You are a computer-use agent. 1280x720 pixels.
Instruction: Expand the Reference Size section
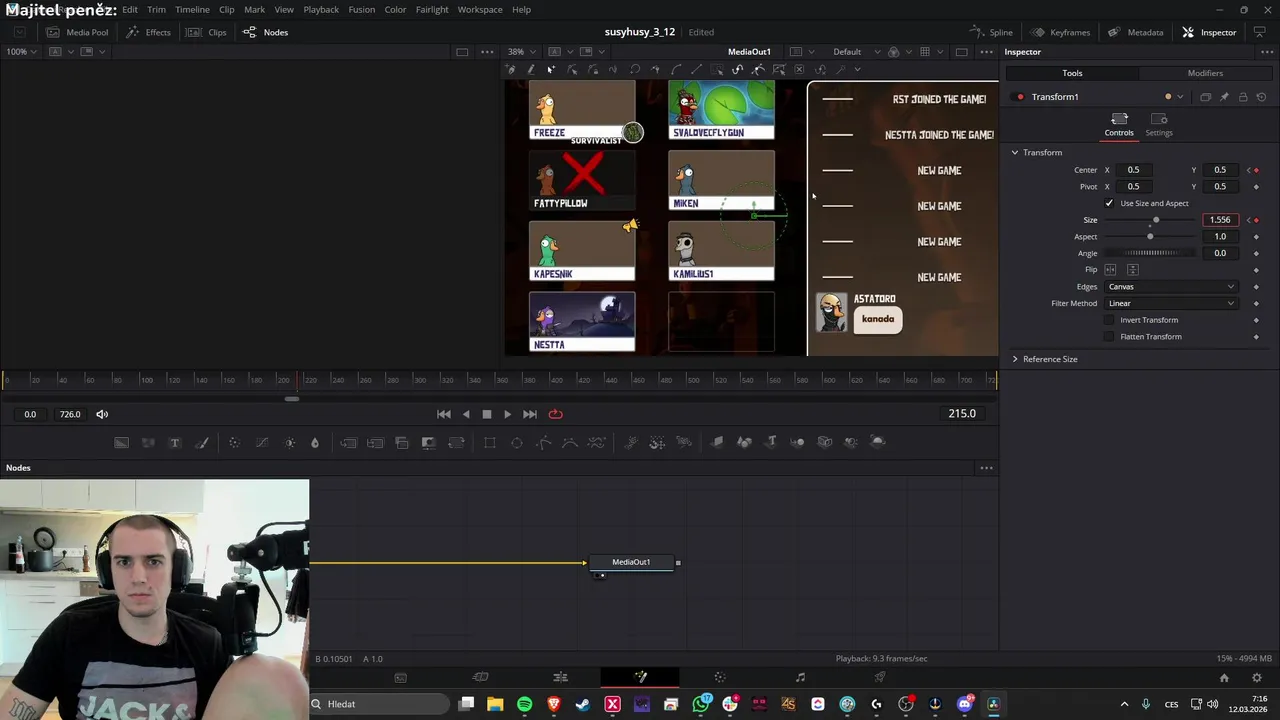1015,359
